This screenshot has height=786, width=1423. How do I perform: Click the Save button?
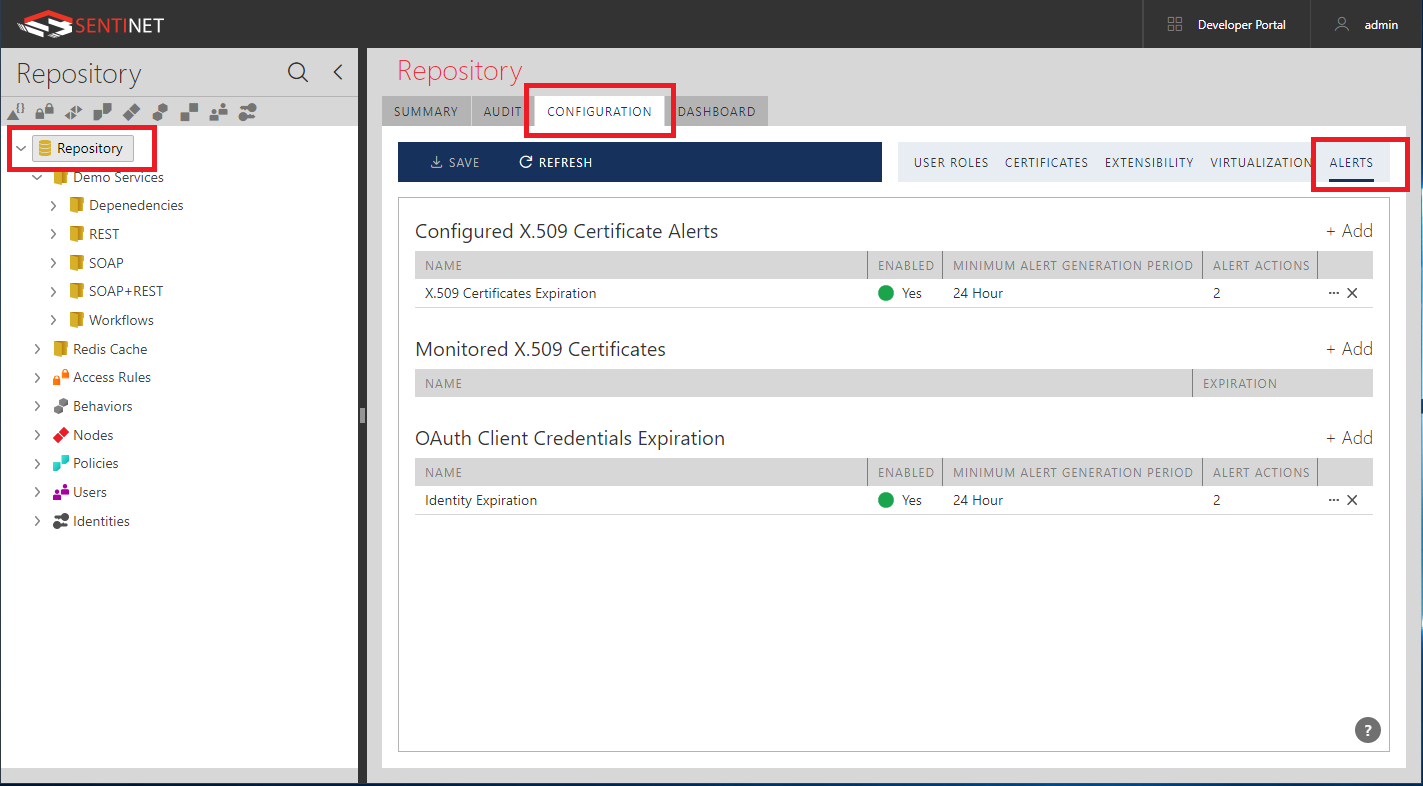[x=455, y=162]
